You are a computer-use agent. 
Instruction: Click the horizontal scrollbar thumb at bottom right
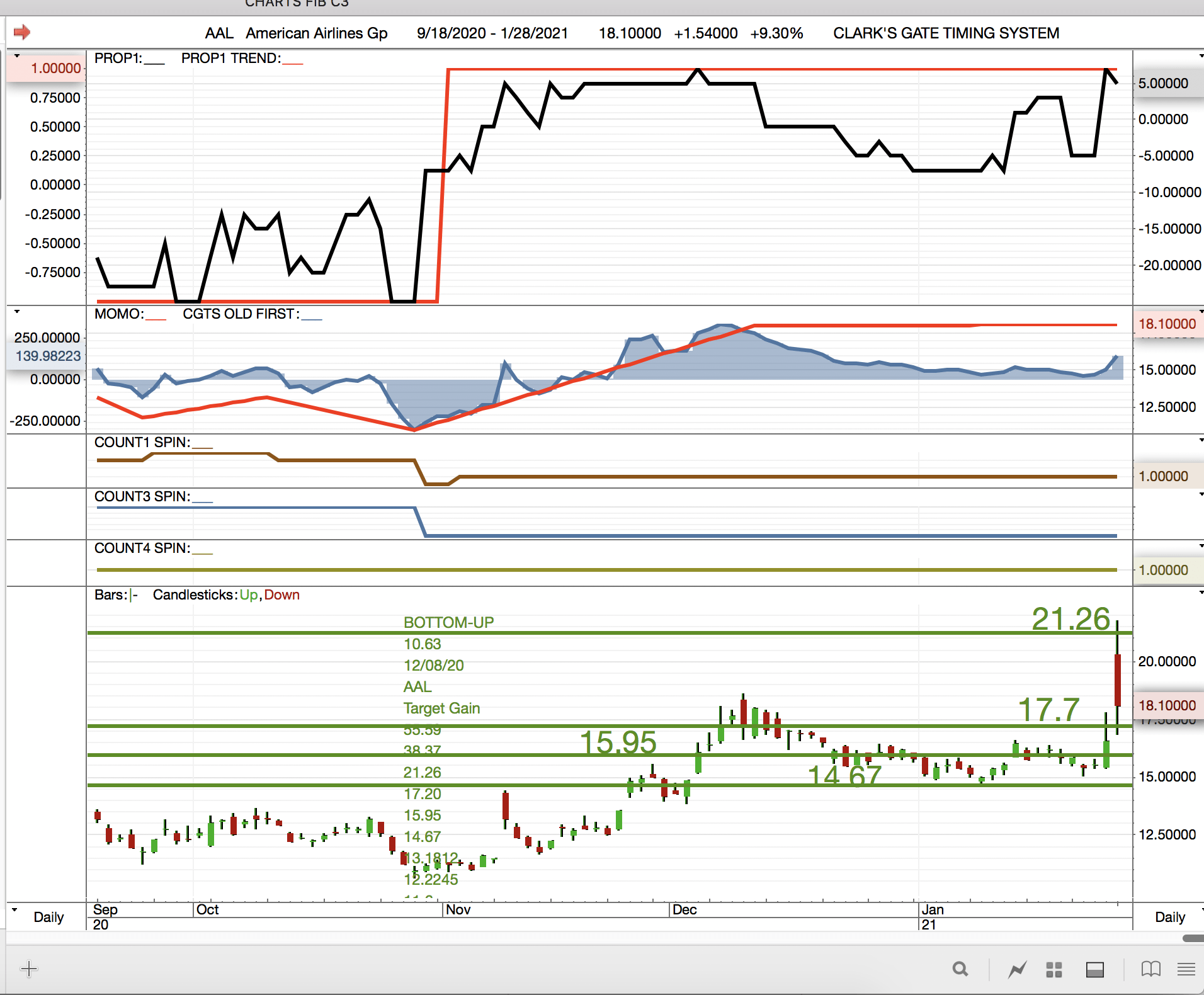point(1193,938)
